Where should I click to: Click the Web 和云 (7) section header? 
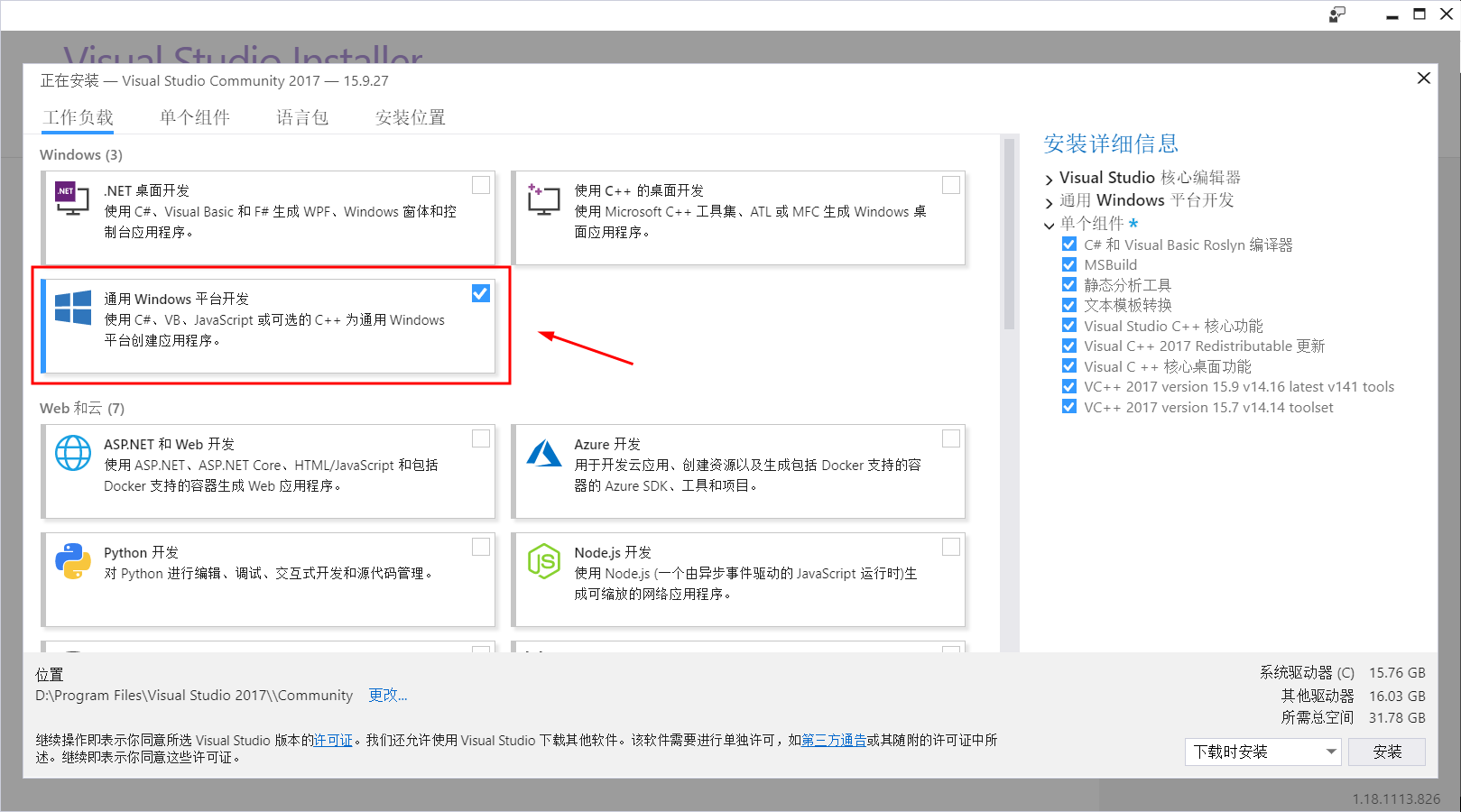click(x=82, y=408)
